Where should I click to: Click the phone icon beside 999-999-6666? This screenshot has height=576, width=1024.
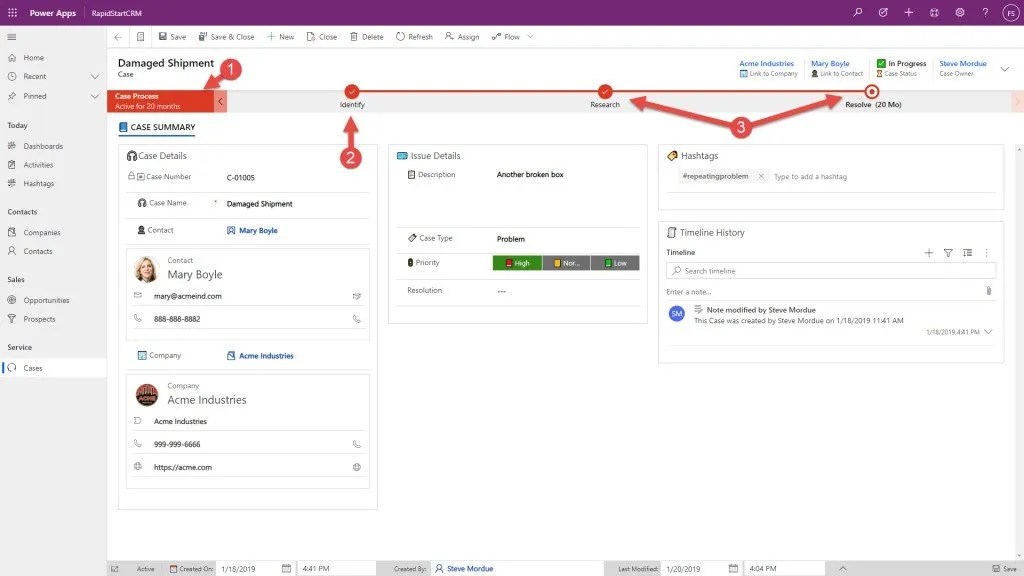[x=357, y=444]
